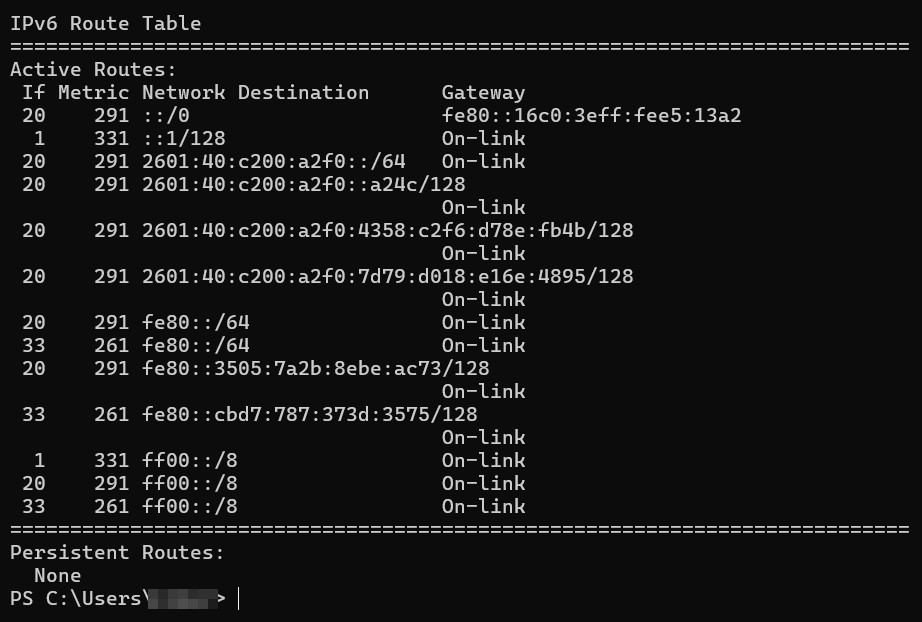
Task: Click the PowerShell prompt cursor
Action: (238, 598)
